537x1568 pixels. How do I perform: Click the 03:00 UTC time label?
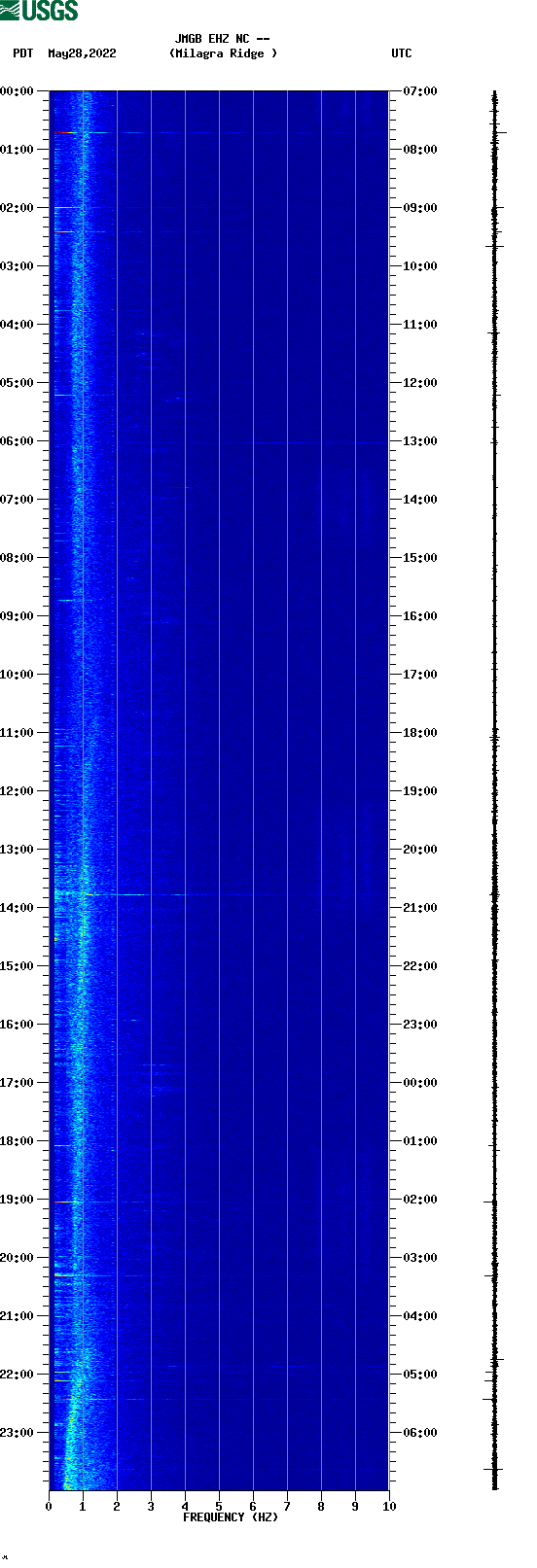point(419,1258)
